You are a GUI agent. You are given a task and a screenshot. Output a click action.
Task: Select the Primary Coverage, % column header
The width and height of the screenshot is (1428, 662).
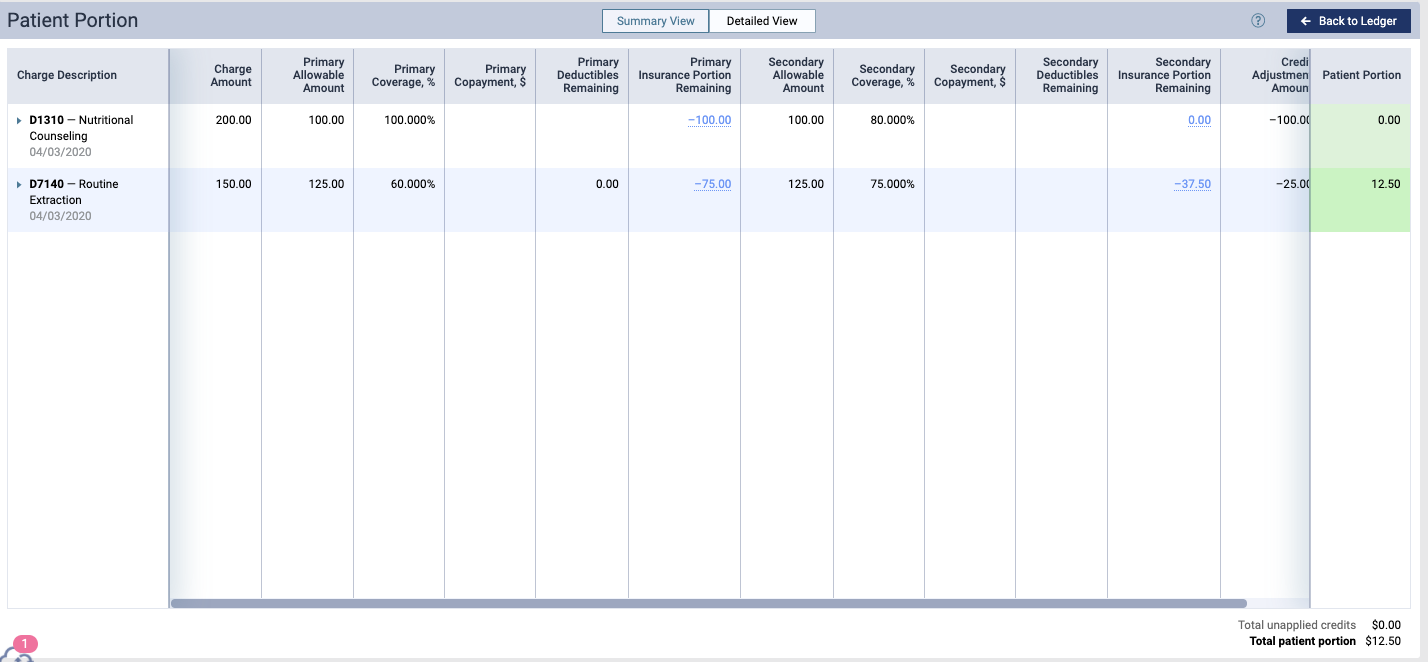coord(408,75)
